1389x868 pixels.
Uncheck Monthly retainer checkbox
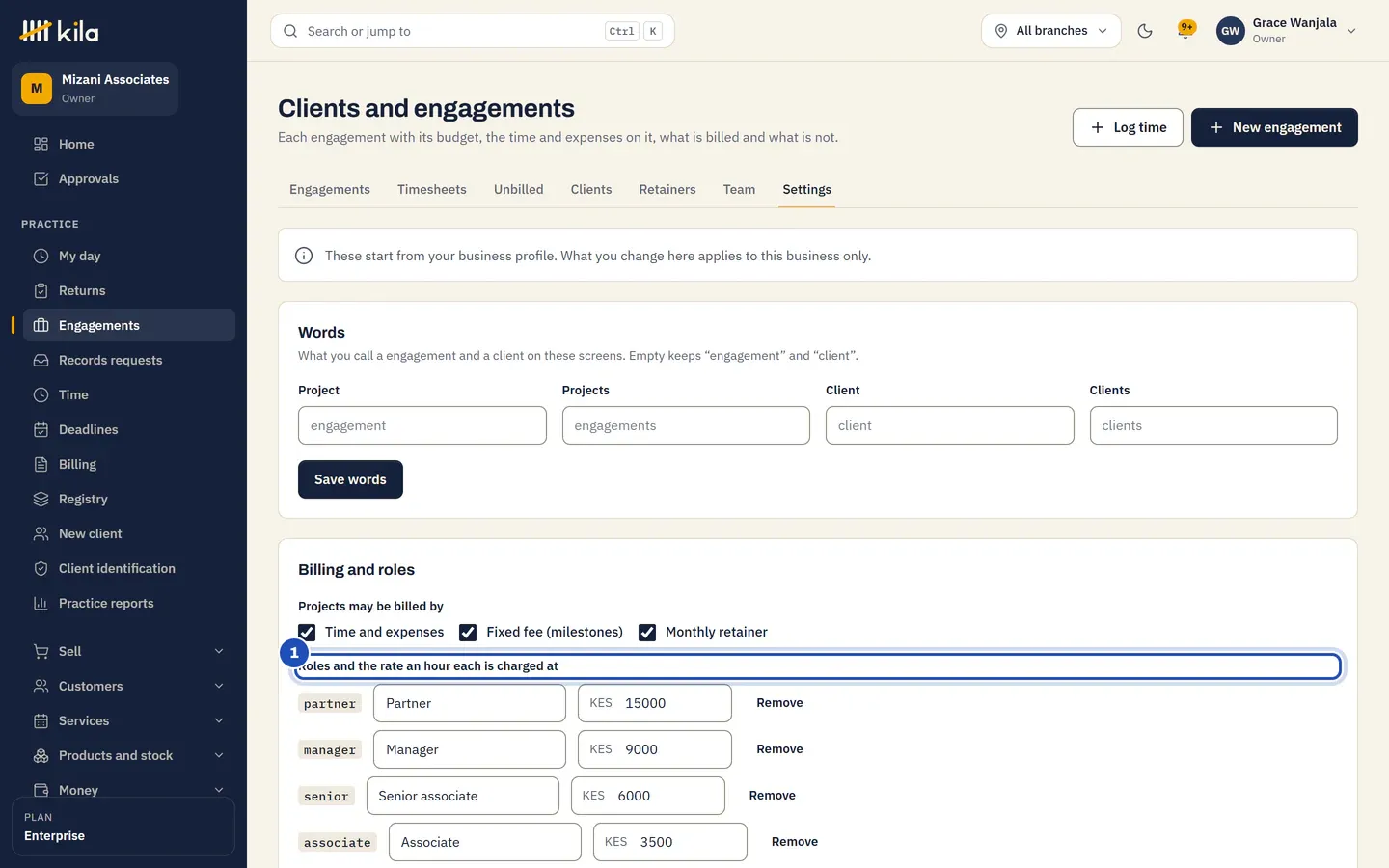[647, 633]
